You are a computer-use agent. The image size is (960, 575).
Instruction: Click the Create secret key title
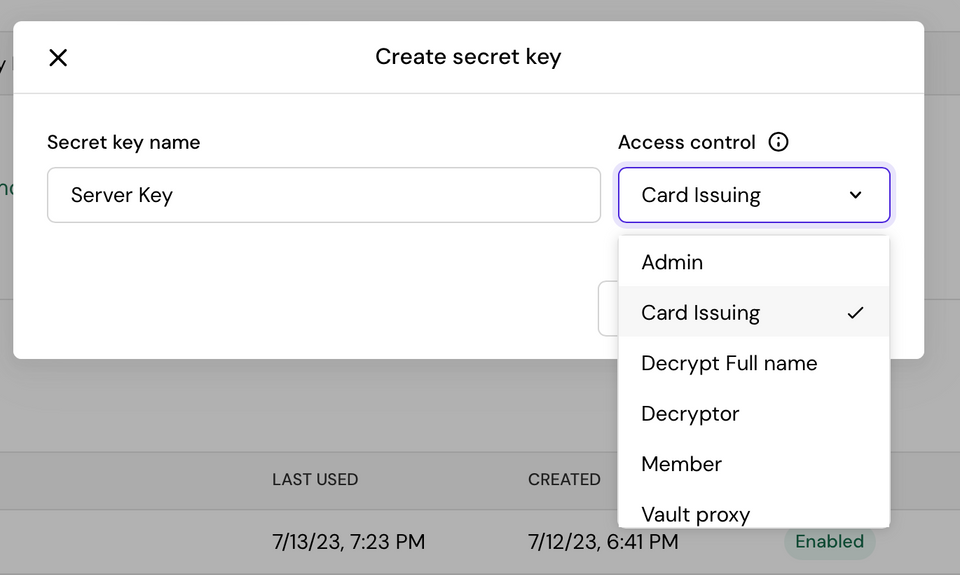[x=468, y=57]
